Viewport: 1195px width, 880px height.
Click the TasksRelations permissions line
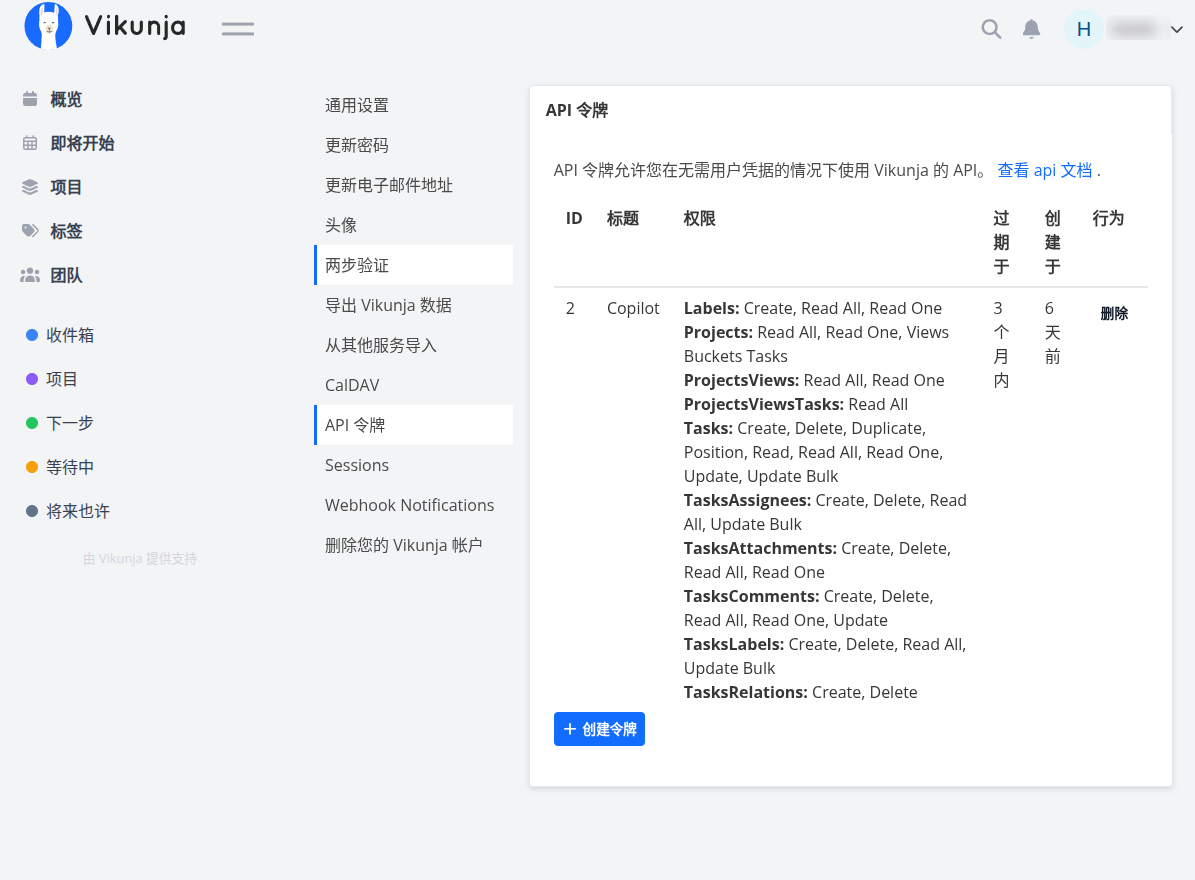click(800, 693)
